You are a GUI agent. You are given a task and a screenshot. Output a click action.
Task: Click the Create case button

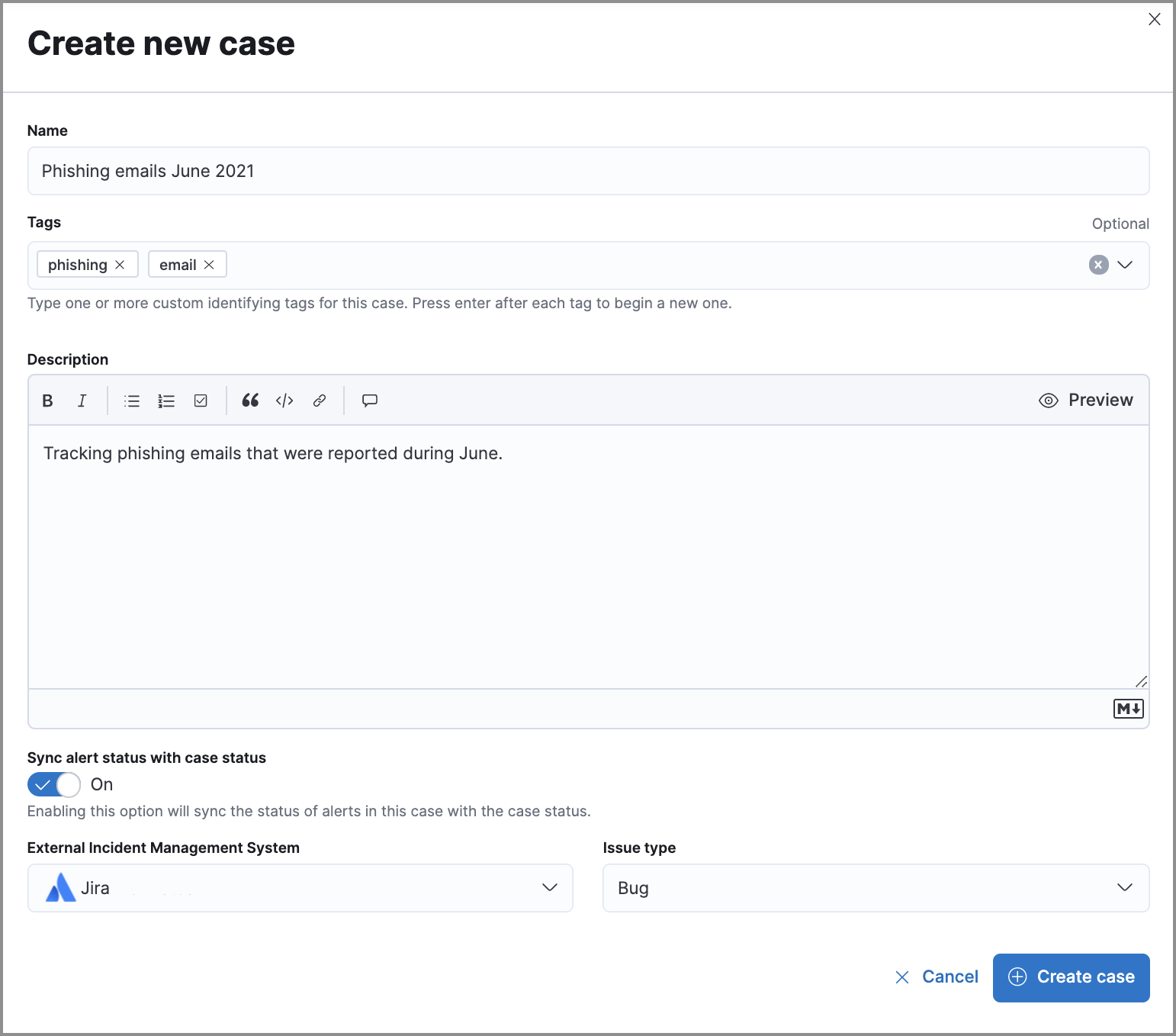(1071, 976)
